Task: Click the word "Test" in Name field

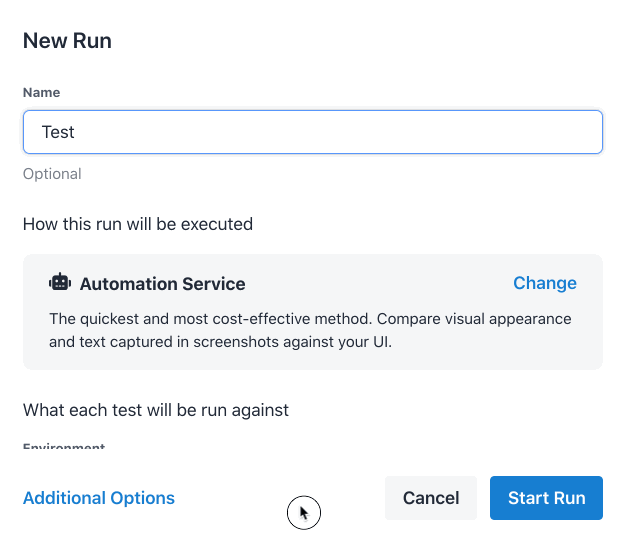Action: click(58, 132)
